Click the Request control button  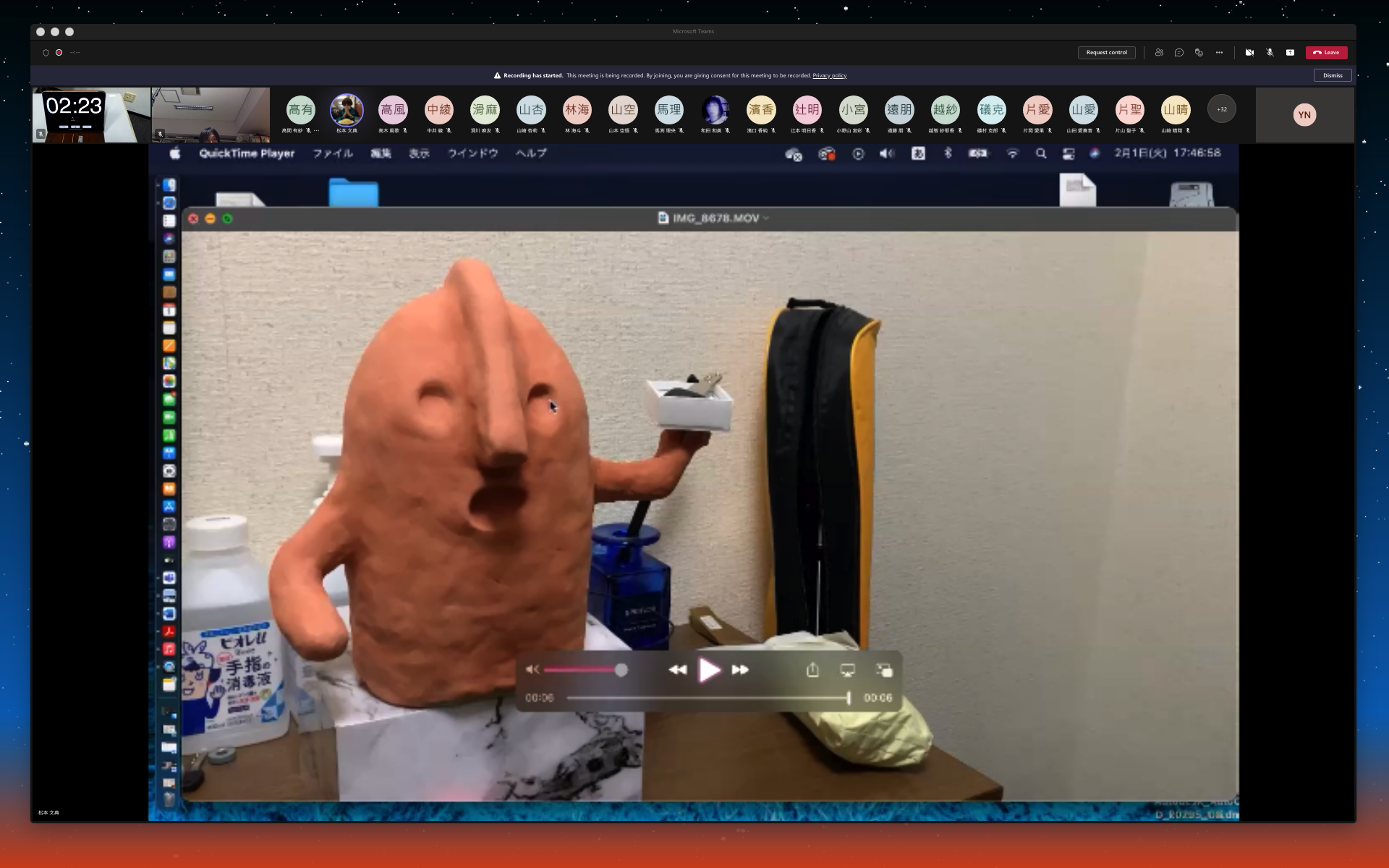pos(1106,53)
